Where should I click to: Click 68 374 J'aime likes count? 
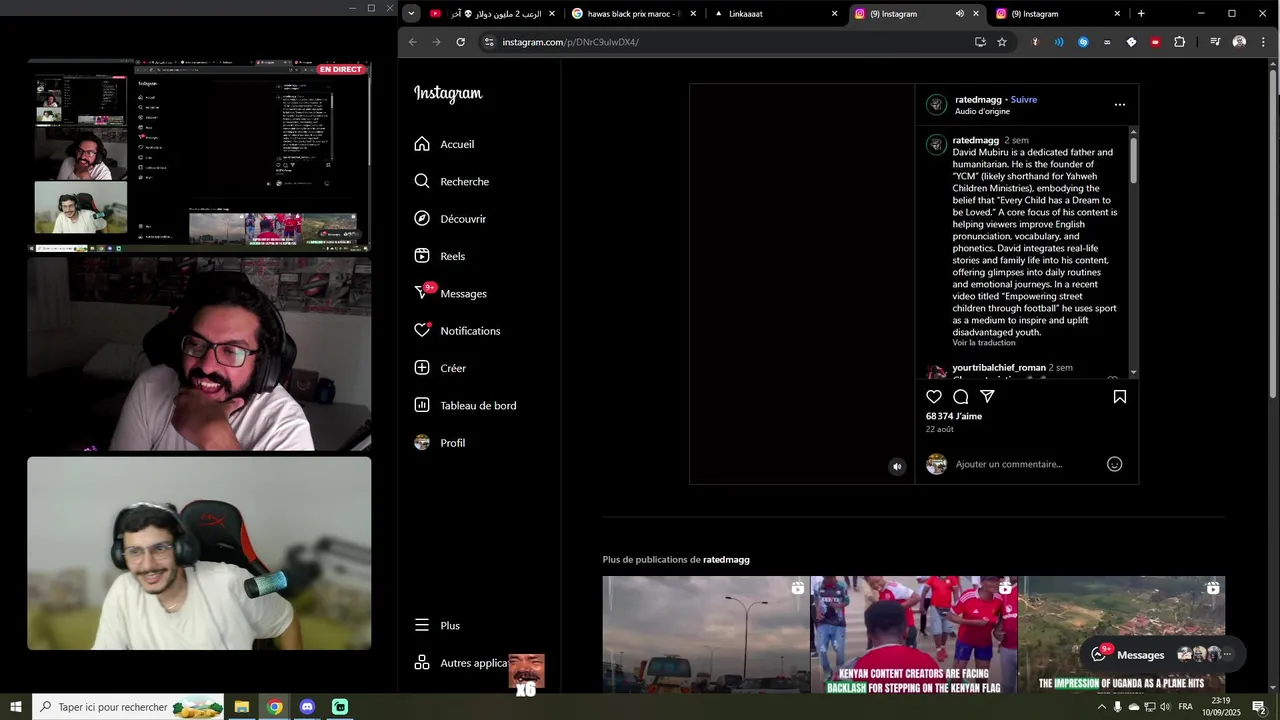[954, 417]
